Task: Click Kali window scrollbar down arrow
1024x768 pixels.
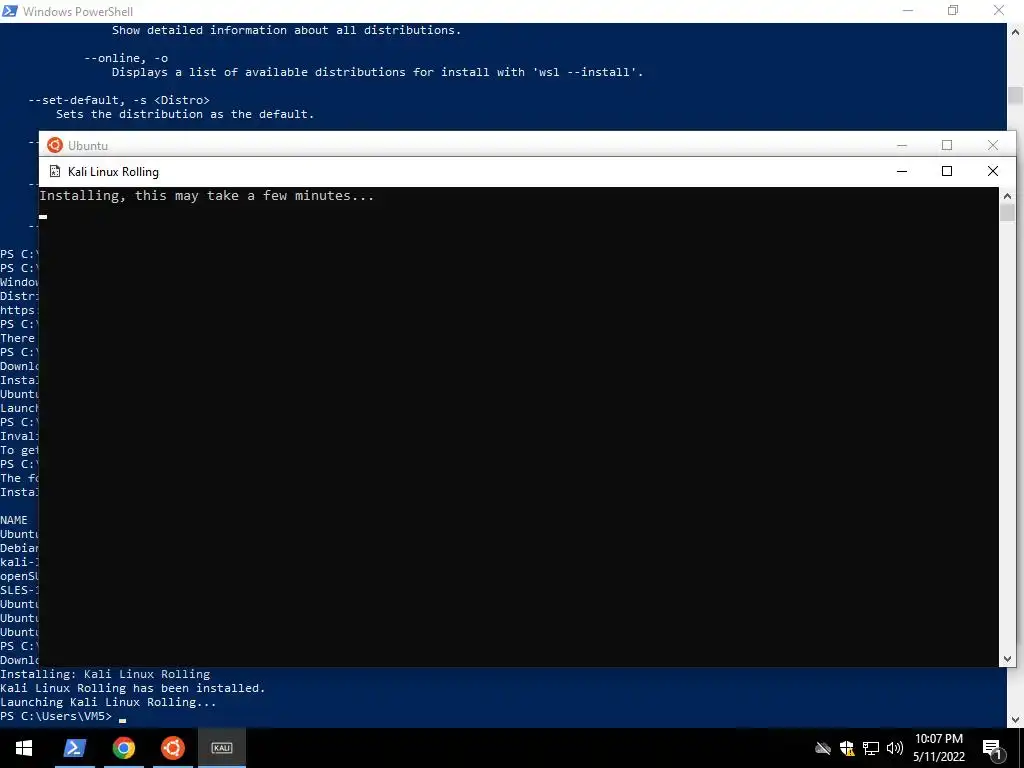Action: tap(1007, 659)
